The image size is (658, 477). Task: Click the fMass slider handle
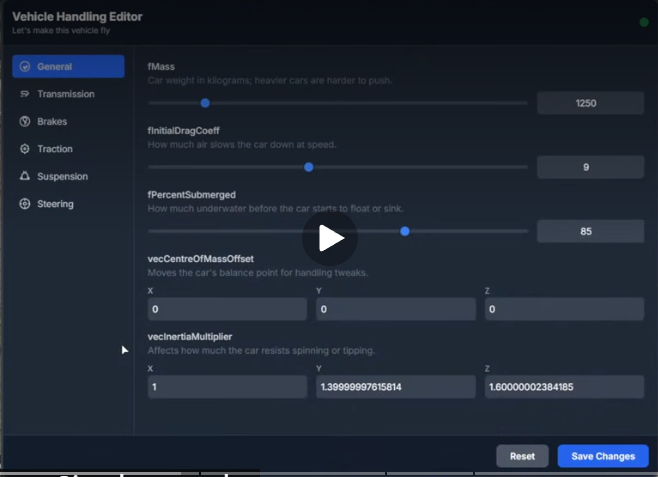coord(205,103)
